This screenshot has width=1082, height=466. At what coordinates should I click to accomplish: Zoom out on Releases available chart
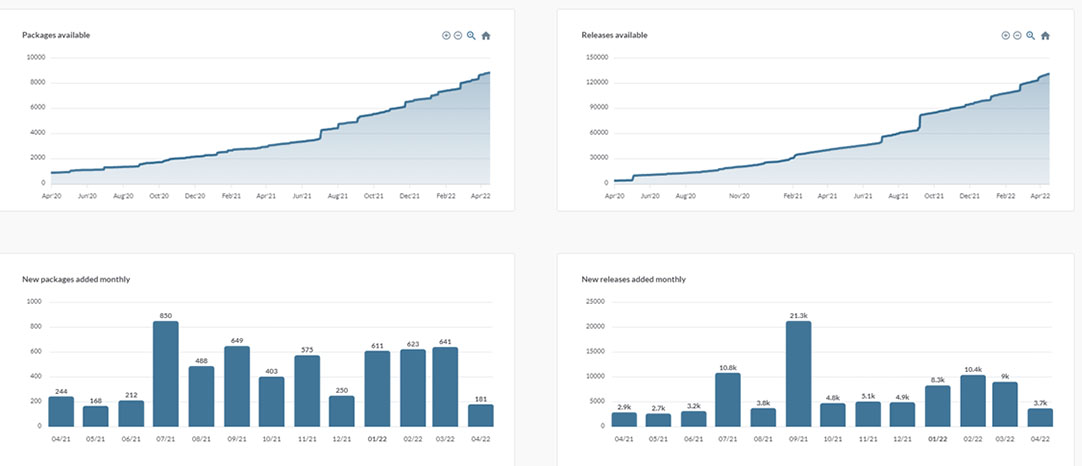point(1017,36)
